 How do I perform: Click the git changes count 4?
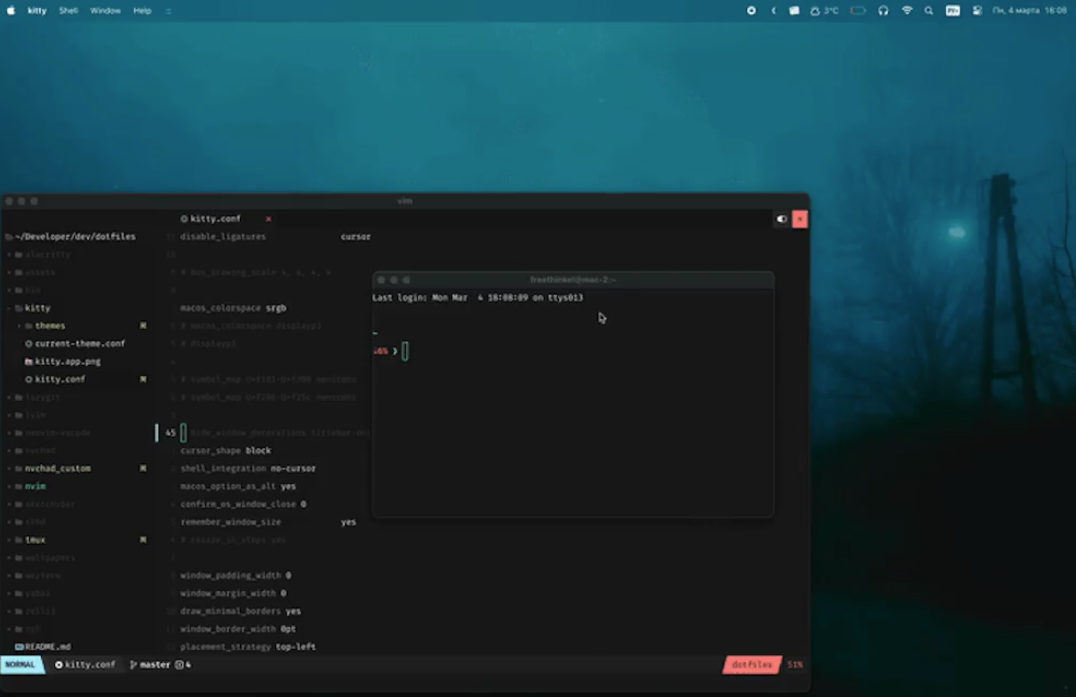coord(183,665)
